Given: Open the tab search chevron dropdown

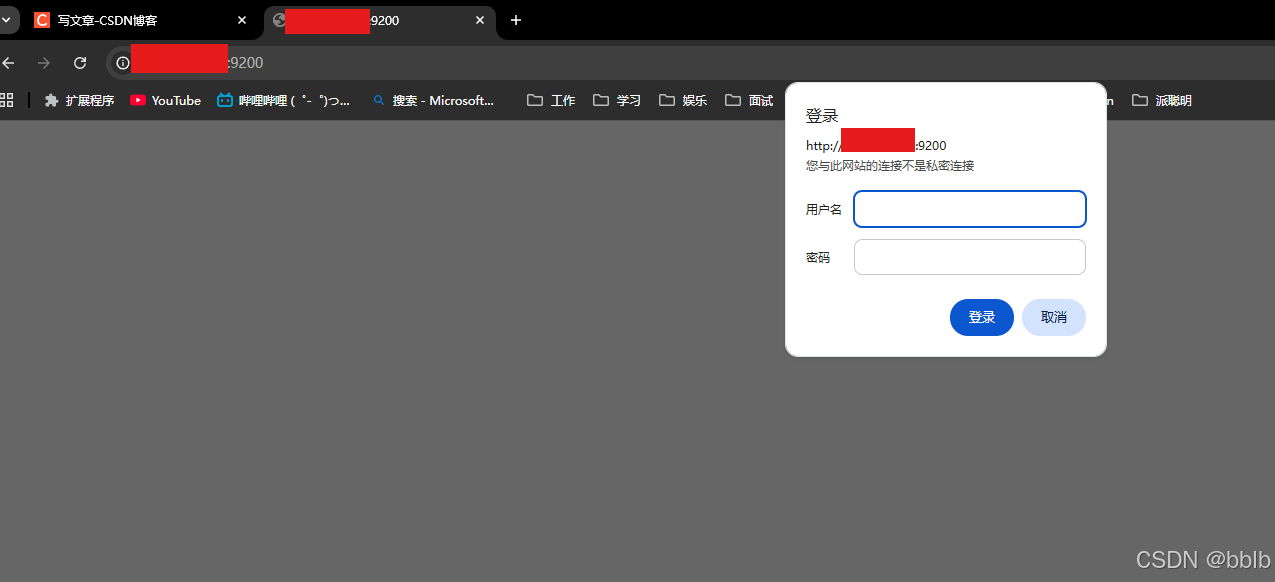Looking at the screenshot, I should point(5,20).
